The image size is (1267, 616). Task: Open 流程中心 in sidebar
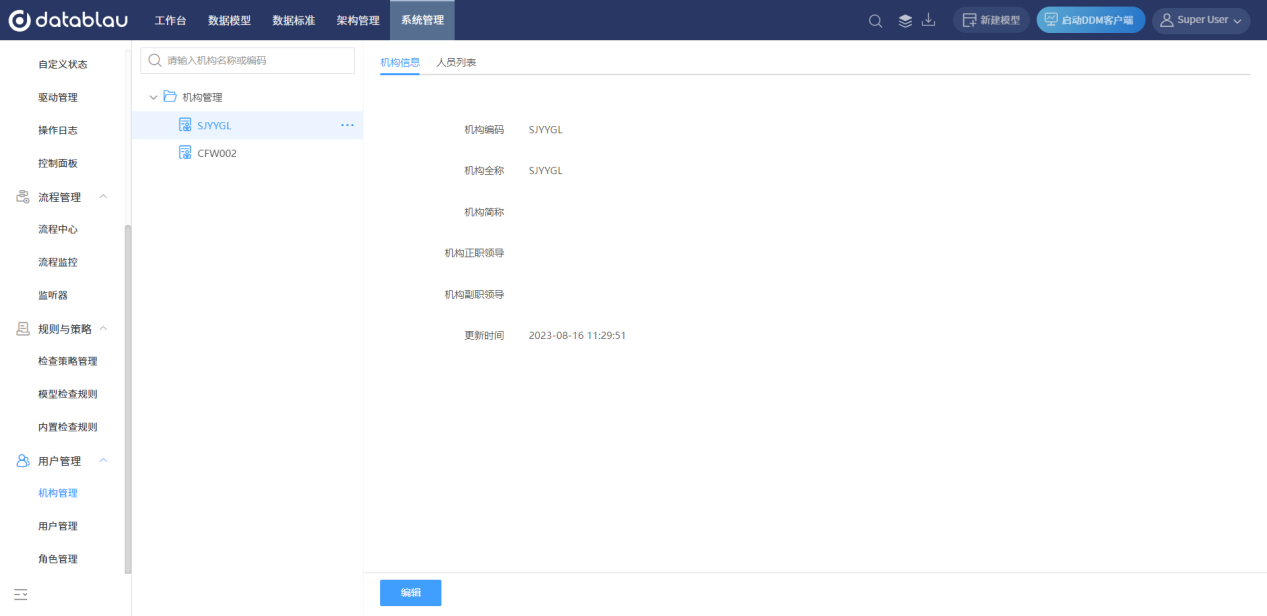[58, 229]
